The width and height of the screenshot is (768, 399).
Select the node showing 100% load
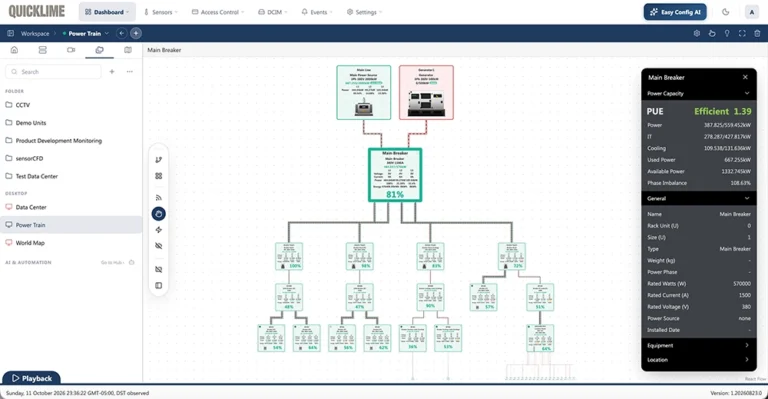point(289,256)
